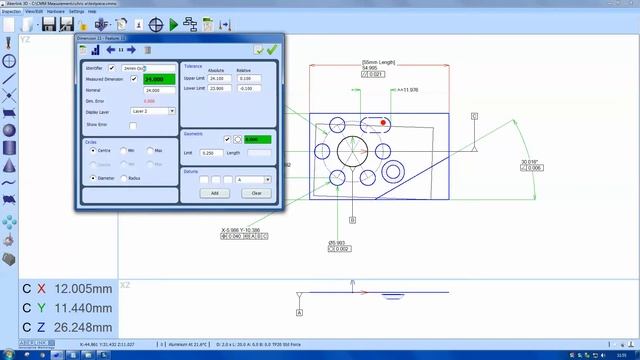Screen dimensions: 640x360
Task: Click the padlock icon in toolbar
Action: coord(83,26)
